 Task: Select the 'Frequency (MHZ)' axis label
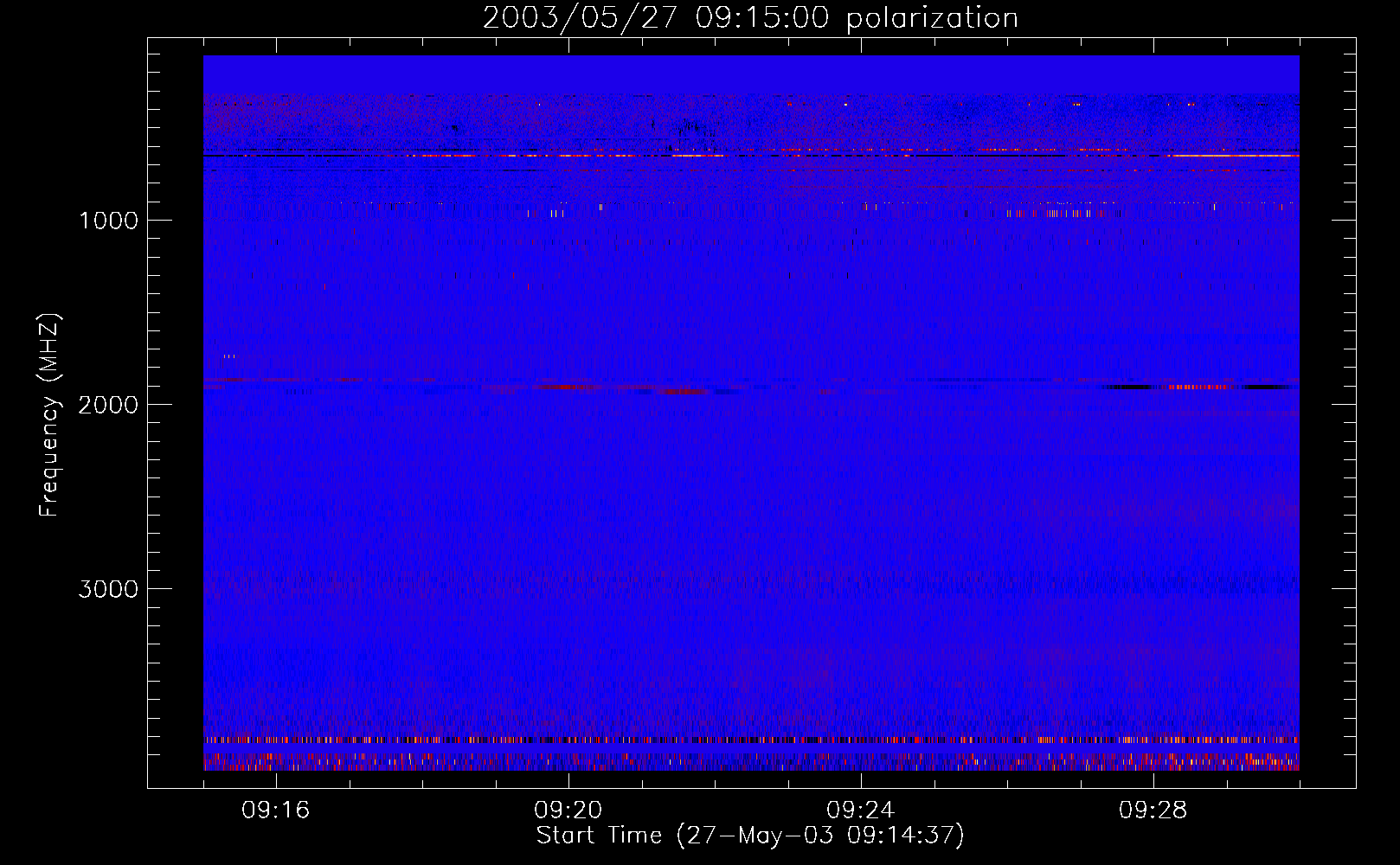click(x=50, y=415)
